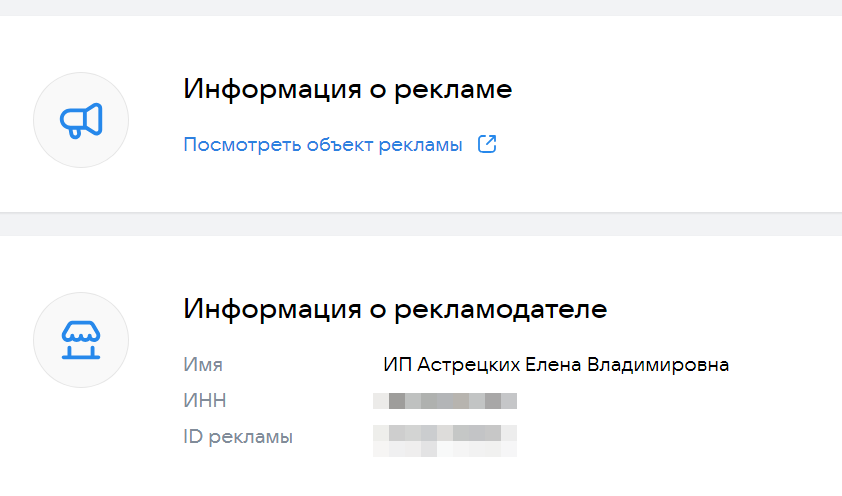Click the storefront advertiser icon
The width and height of the screenshot is (842, 496).
point(81,340)
